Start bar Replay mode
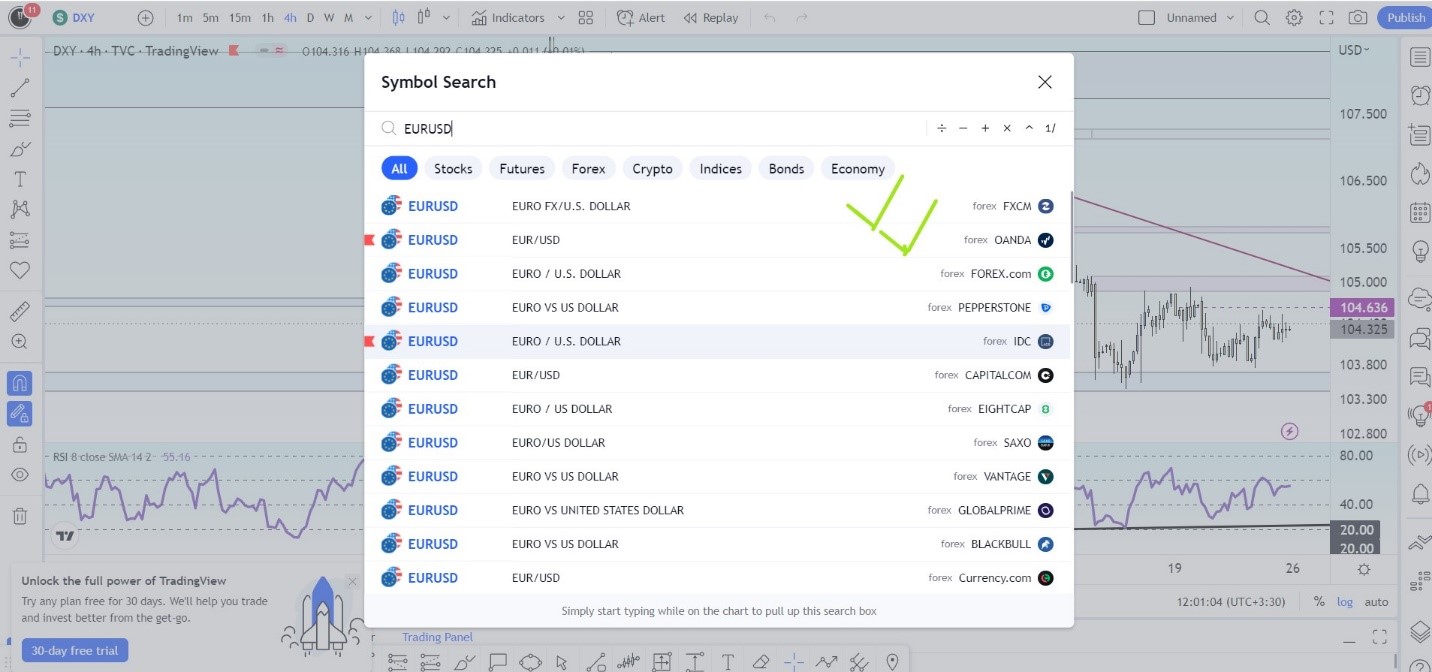Screen dimensions: 1432x672 pos(711,17)
